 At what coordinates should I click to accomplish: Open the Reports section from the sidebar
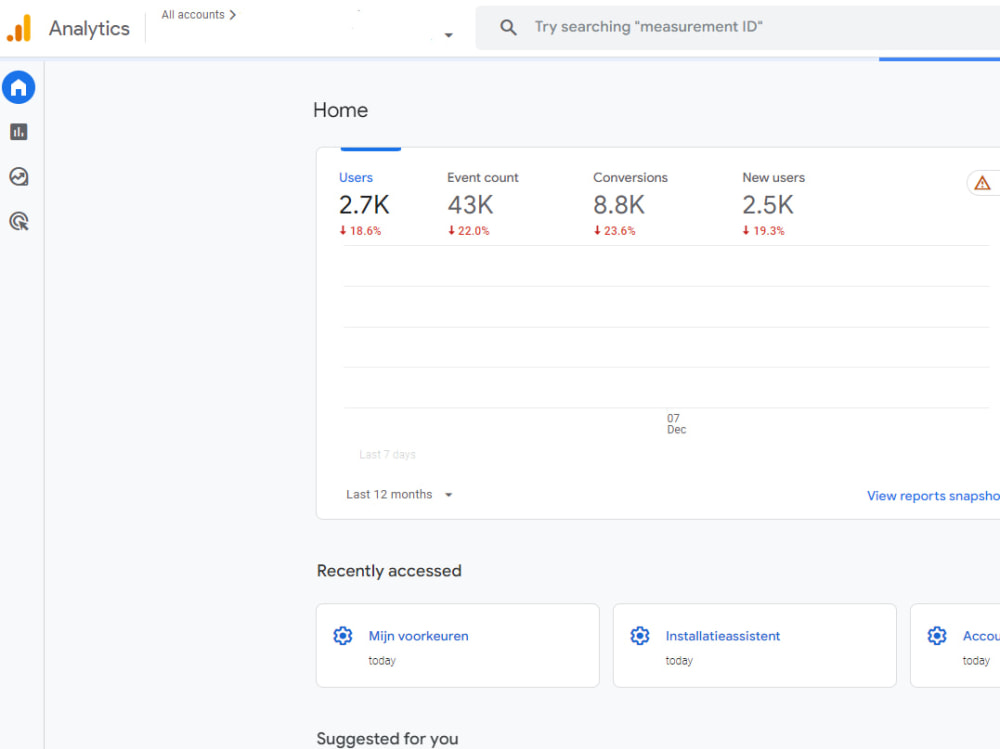[x=18, y=131]
